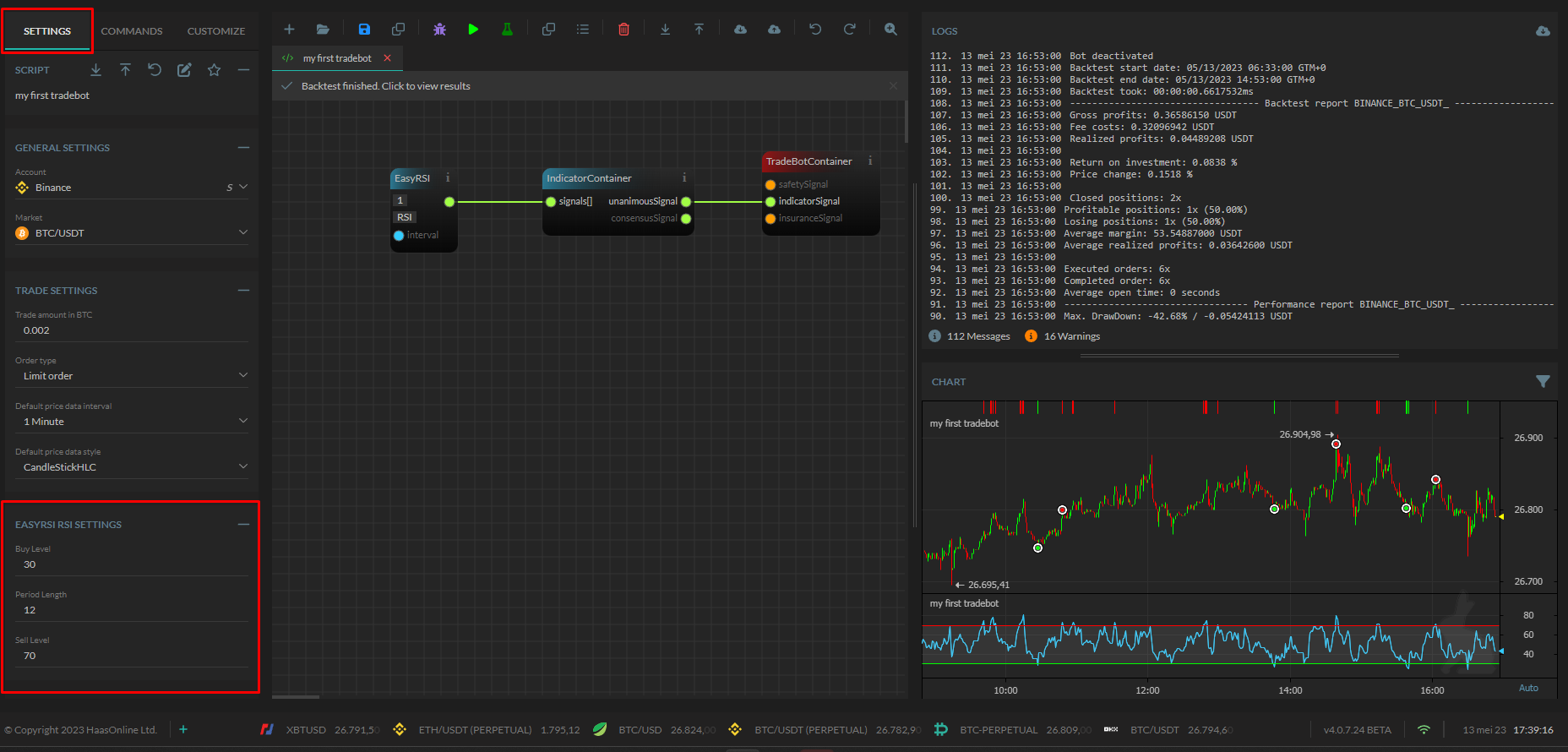Switch to the SETTINGS tab
Screen dimensions: 1568x752
tap(47, 31)
